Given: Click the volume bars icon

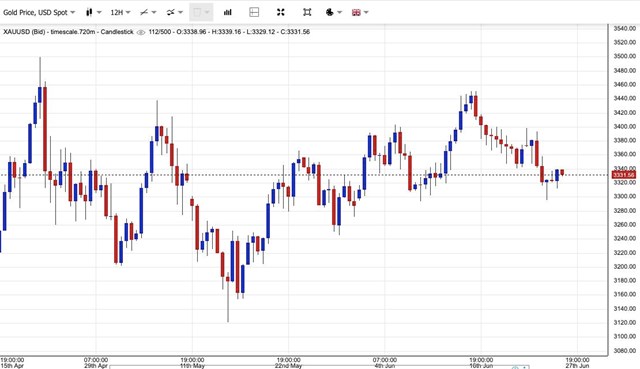Looking at the screenshot, I should [228, 13].
